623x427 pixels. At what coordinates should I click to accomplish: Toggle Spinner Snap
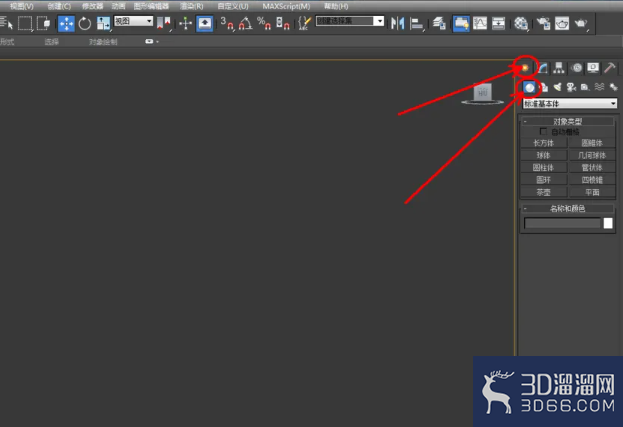282,23
